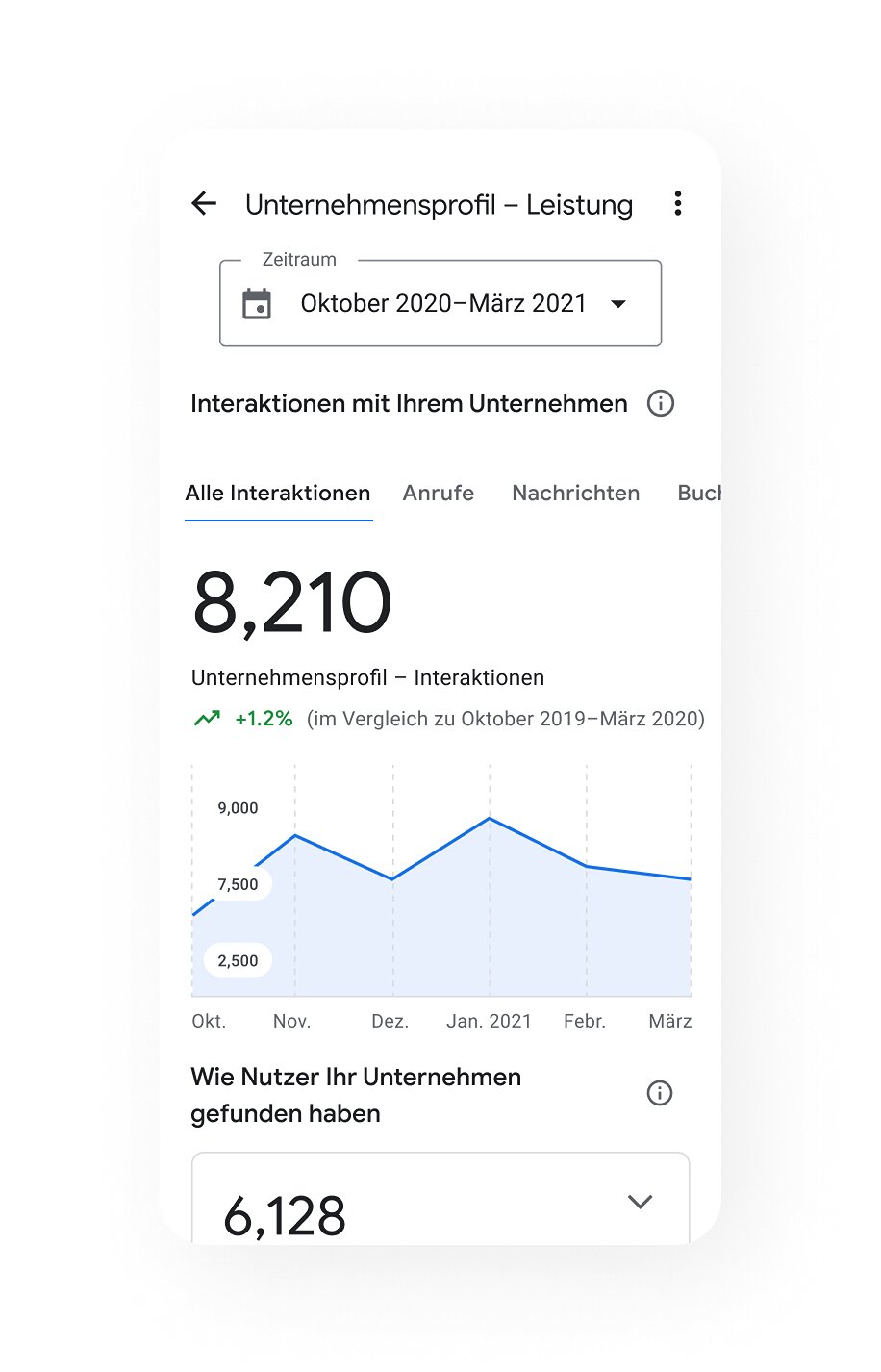Tap the 8,210 interactions total

point(291,603)
